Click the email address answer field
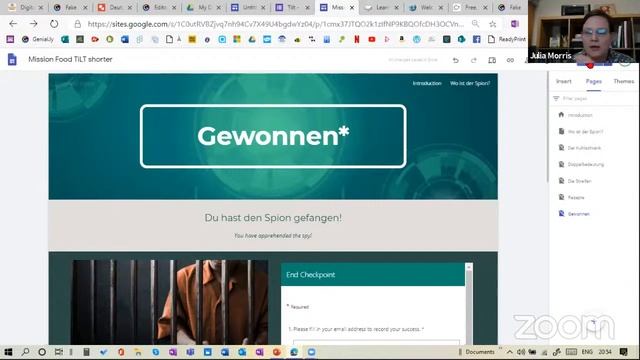 [376, 342]
